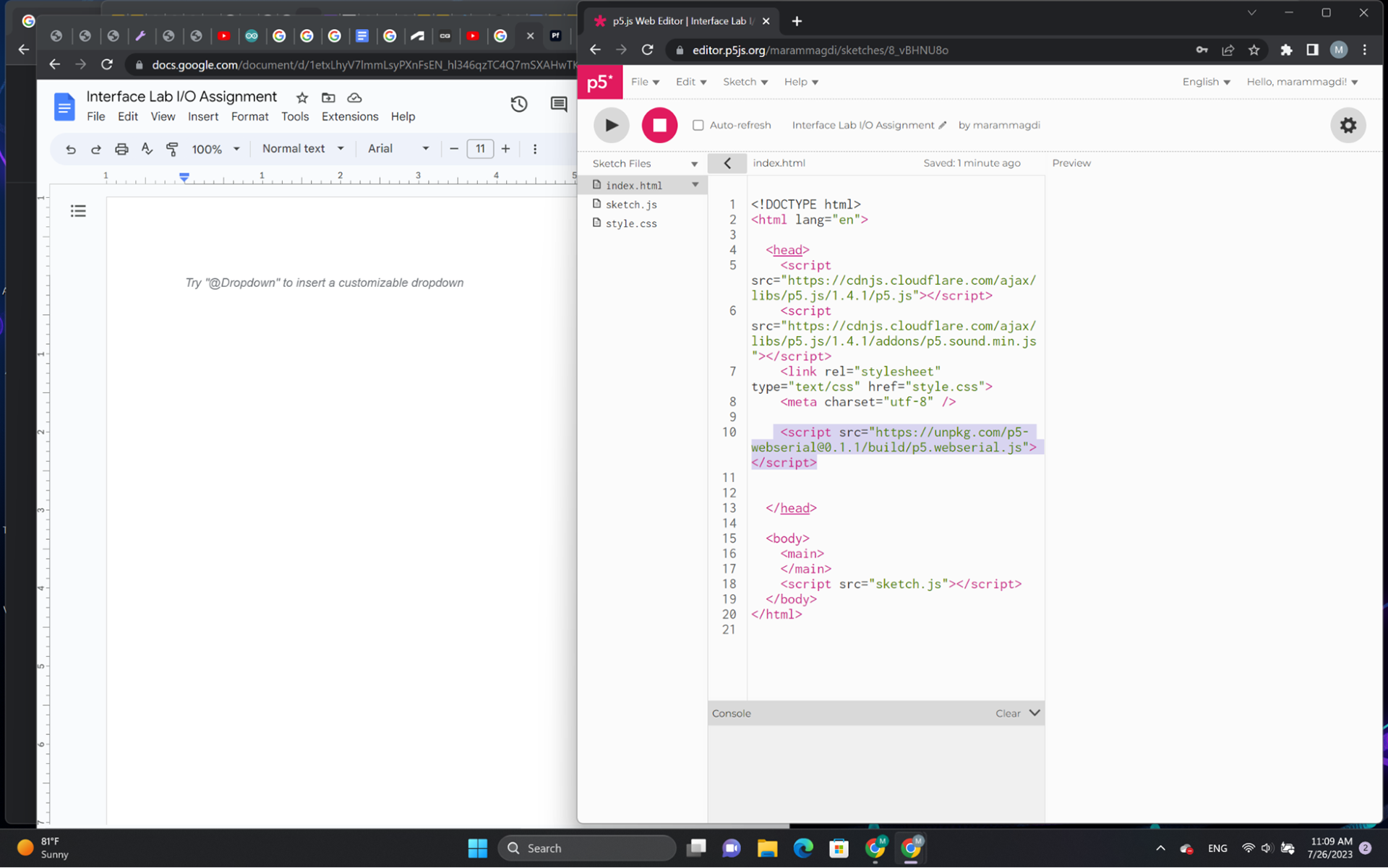Enable the Auto-refresh checkbox
This screenshot has width=1388, height=868.
pyautogui.click(x=698, y=125)
